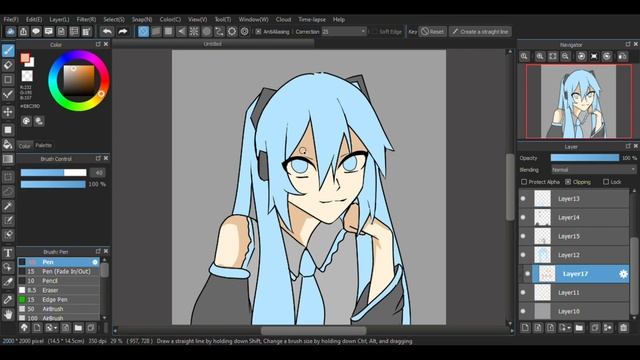Select the Edge Pen brush
The height and width of the screenshot is (360, 640).
[58, 300]
